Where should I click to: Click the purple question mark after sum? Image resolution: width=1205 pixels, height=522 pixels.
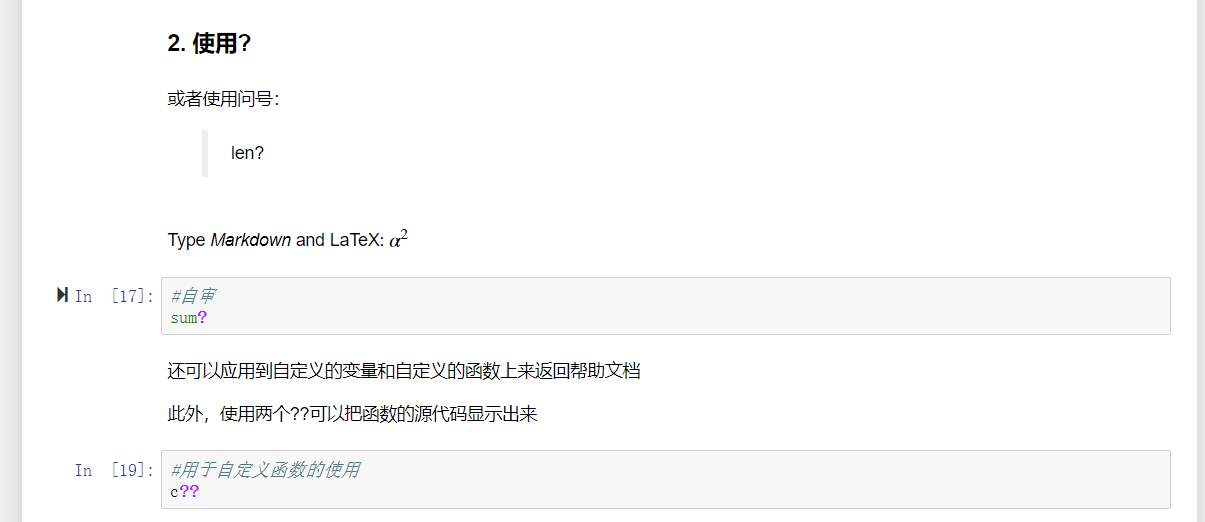pos(202,318)
